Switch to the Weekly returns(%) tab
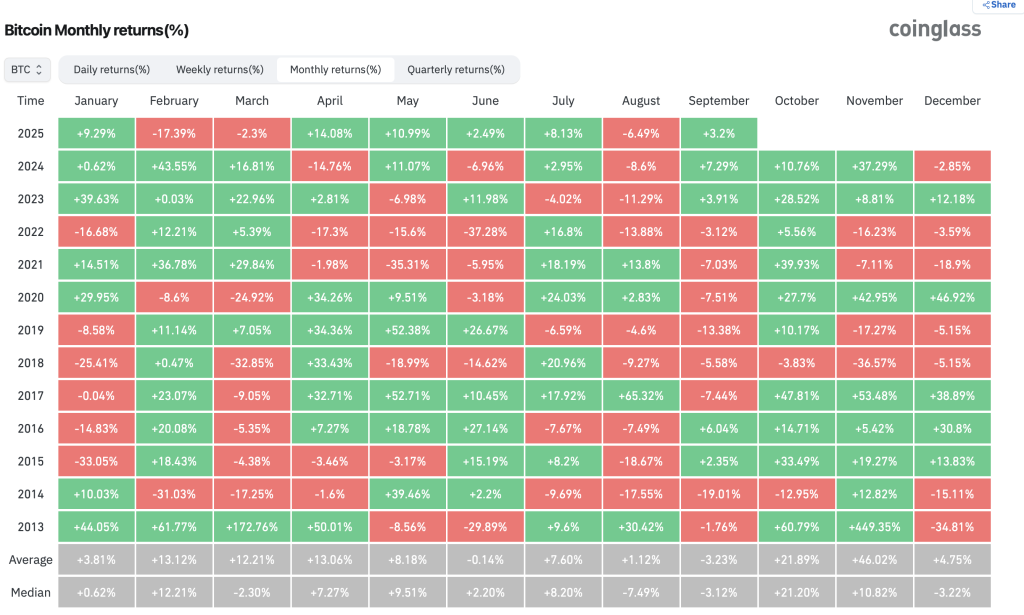 coord(220,70)
